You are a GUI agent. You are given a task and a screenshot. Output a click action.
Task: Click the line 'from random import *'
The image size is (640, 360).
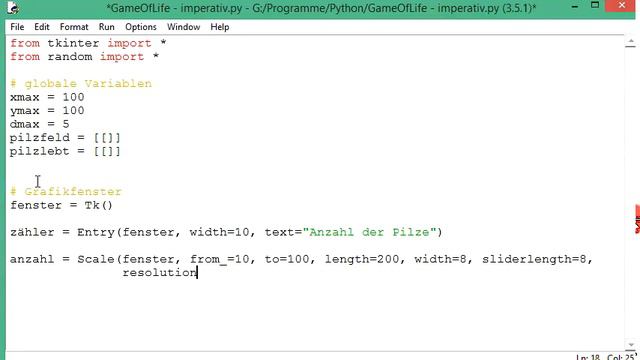[84, 57]
